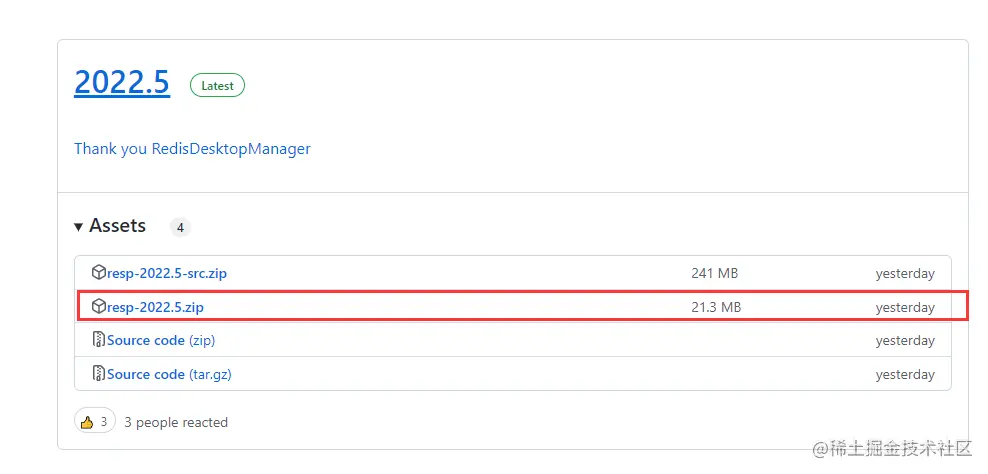Click the '21.3 MB' size text
The height and width of the screenshot is (474, 988).
pos(716,308)
